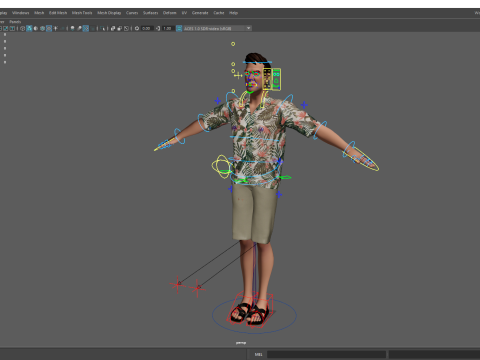Click the Gamma reset icon
This screenshot has height=360, width=480.
coord(158,28)
